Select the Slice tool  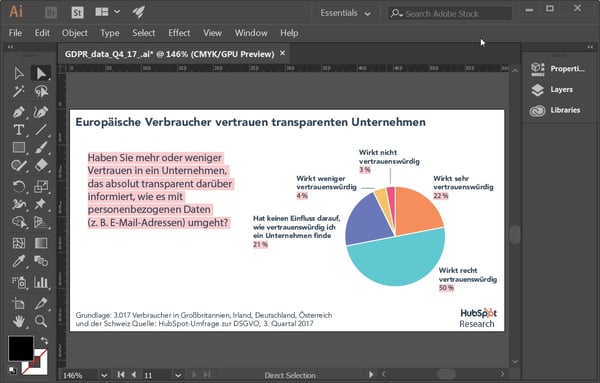tap(41, 303)
